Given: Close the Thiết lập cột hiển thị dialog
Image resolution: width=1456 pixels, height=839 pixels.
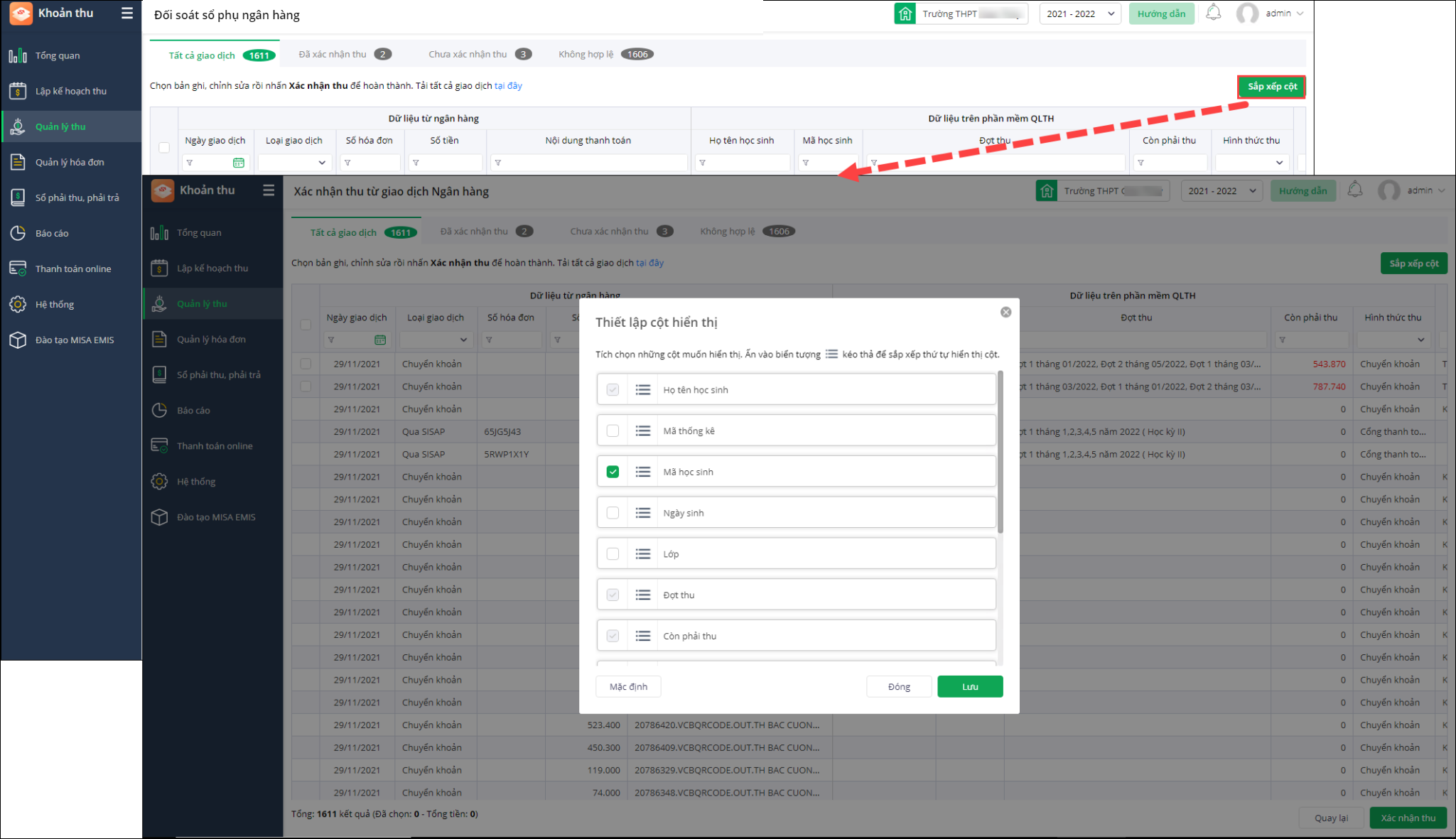Looking at the screenshot, I should 1005,312.
